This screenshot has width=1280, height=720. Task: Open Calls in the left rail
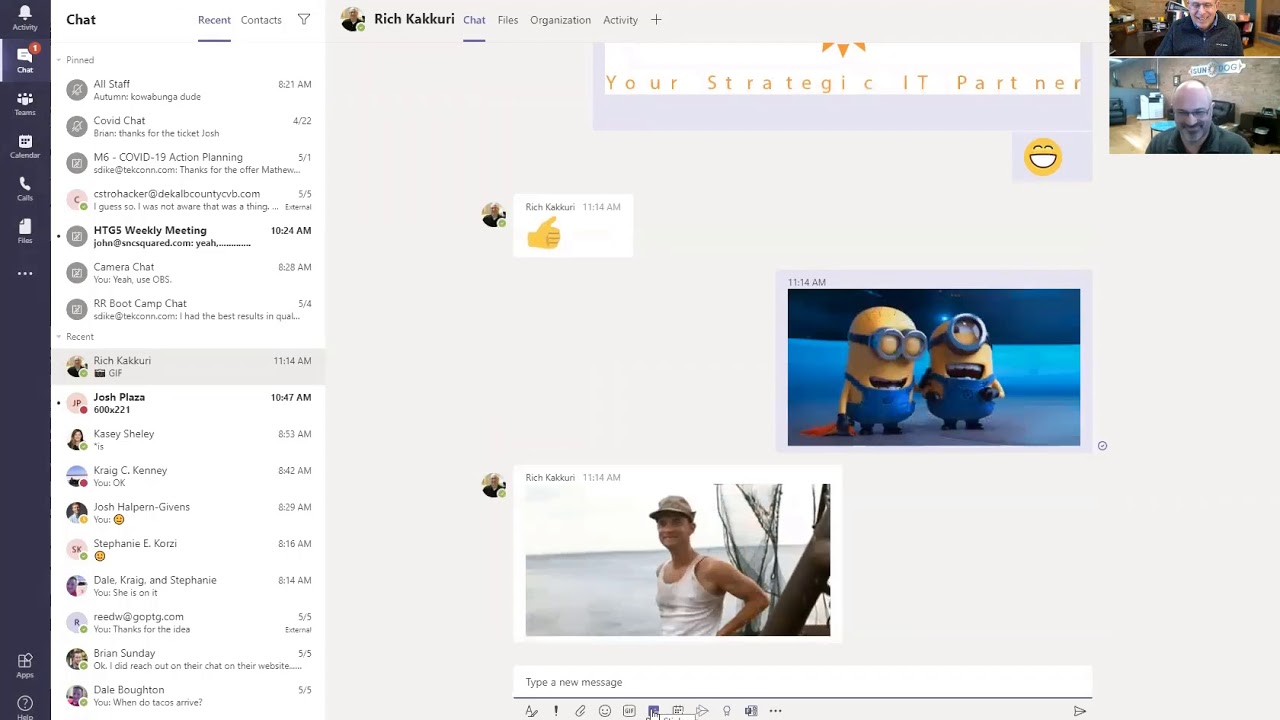point(25,188)
